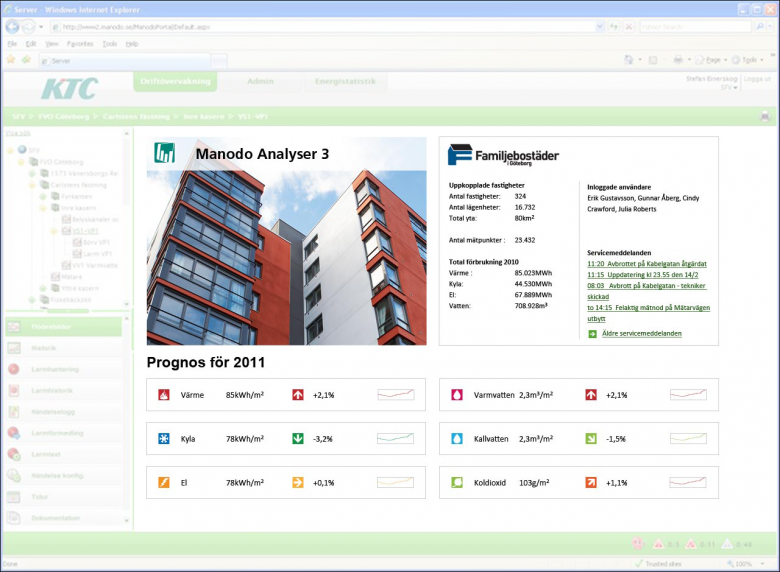Click the green arrow beside Kallvatten -1,5%
This screenshot has height=572, width=780.
(x=591, y=439)
